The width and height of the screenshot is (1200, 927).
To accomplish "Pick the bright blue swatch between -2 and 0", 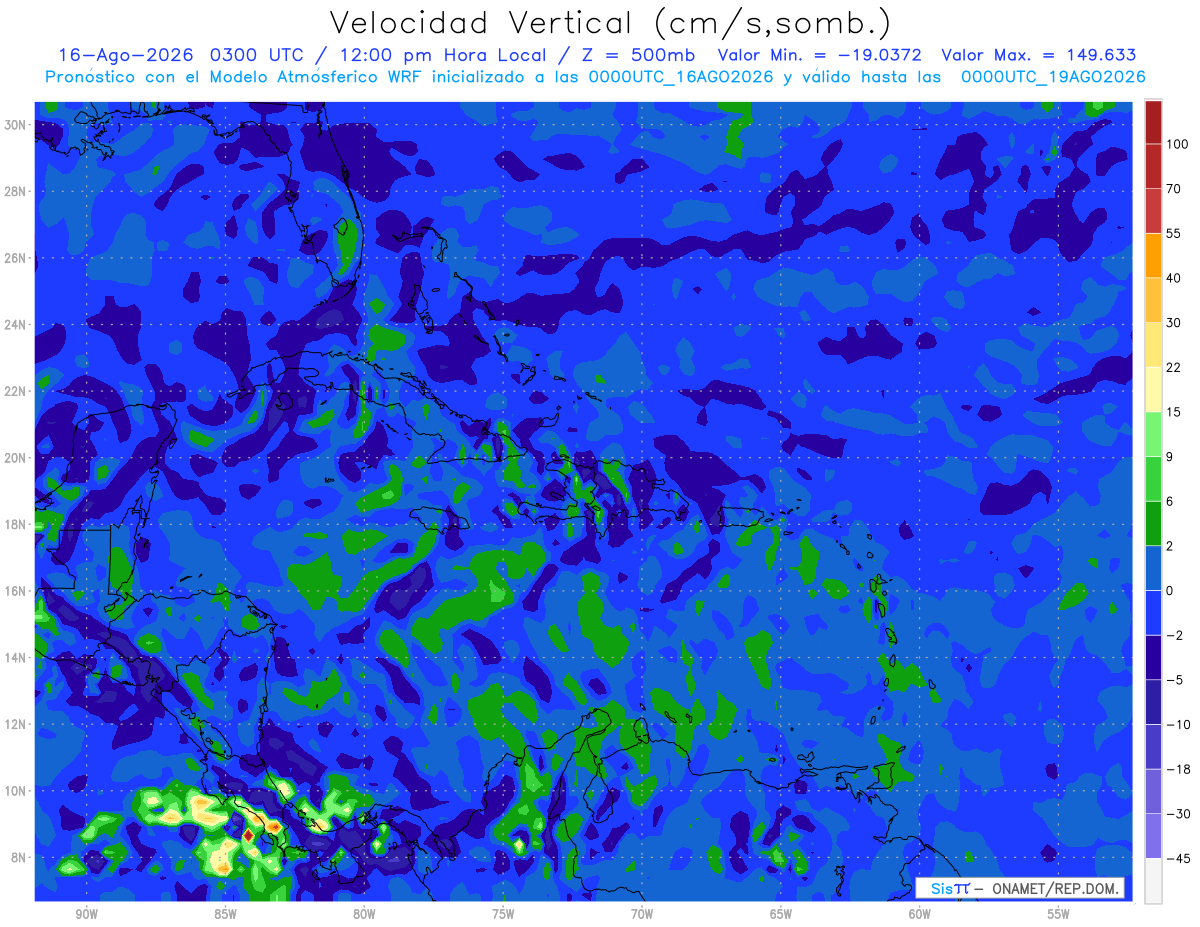I will 1153,612.
